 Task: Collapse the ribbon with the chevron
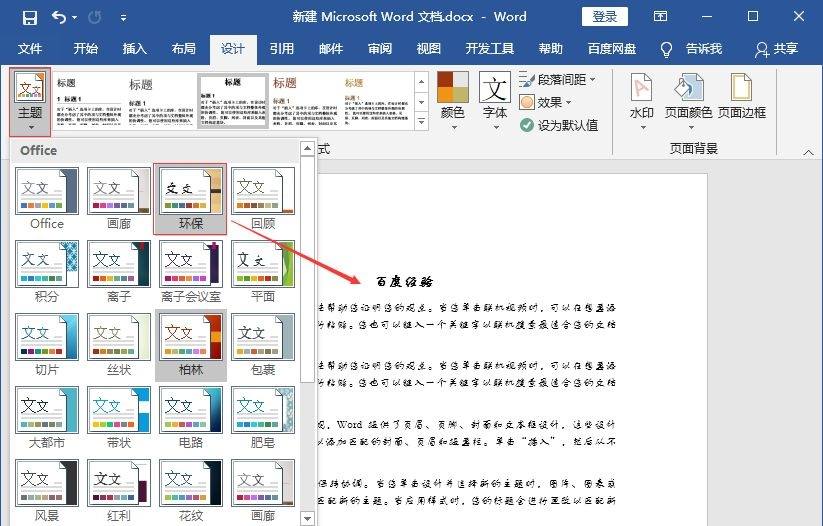808,152
